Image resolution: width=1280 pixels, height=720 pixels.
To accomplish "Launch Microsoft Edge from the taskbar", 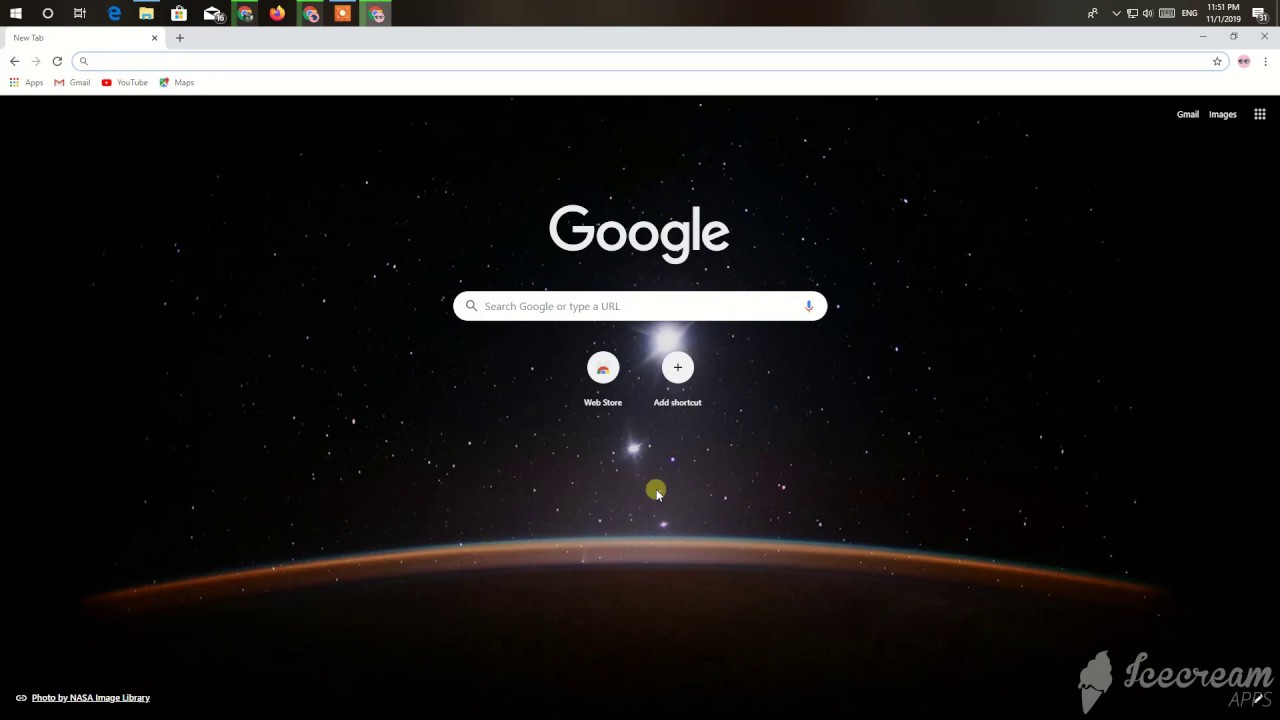I will tap(114, 13).
